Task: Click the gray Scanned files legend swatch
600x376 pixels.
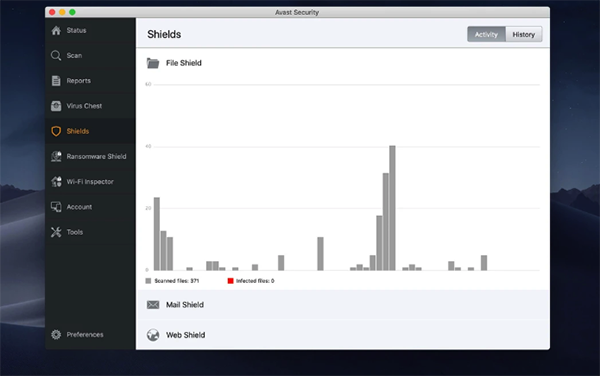Action: (148, 281)
